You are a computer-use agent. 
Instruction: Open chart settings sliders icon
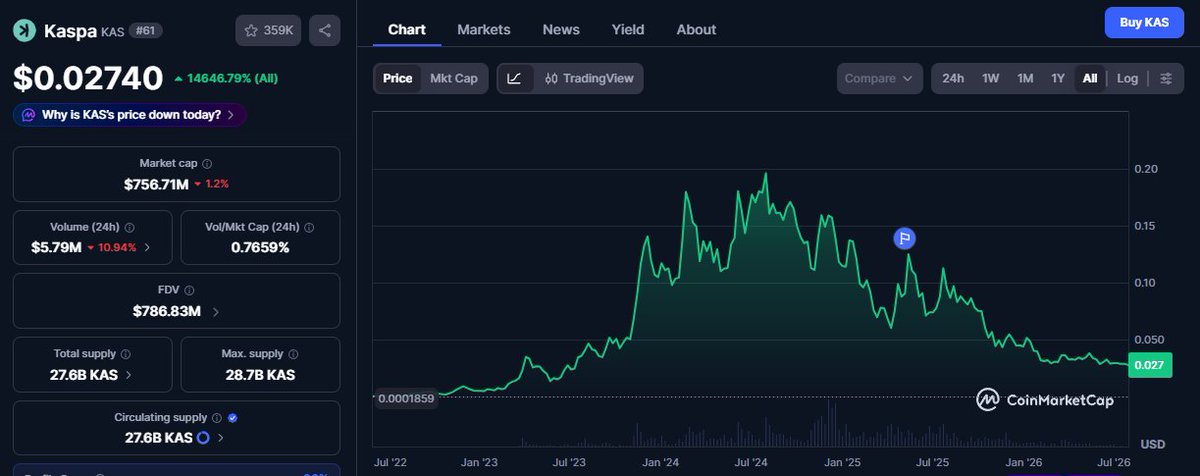click(x=1166, y=78)
